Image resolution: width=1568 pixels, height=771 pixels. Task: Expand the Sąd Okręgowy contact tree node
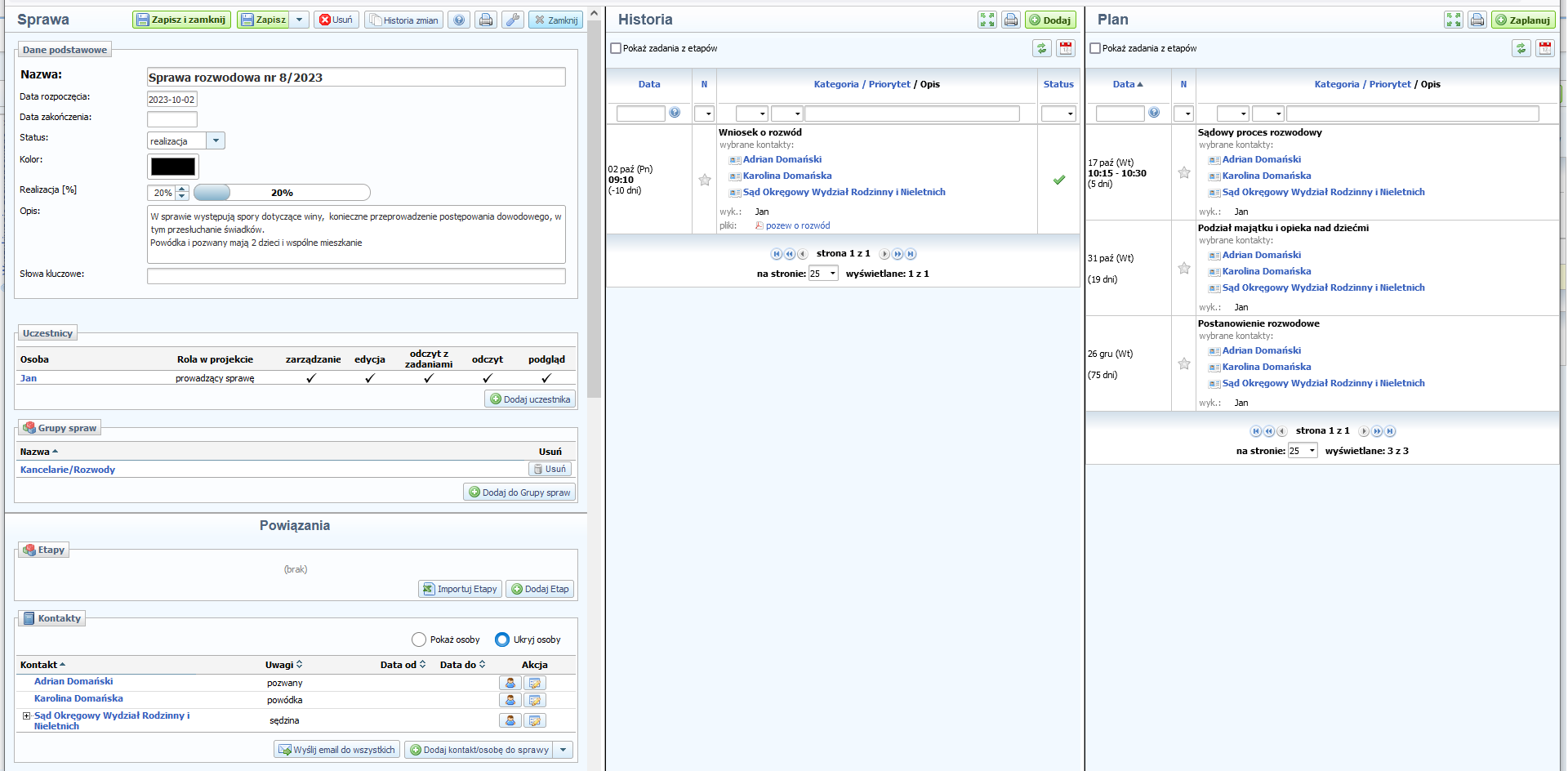pos(26,715)
